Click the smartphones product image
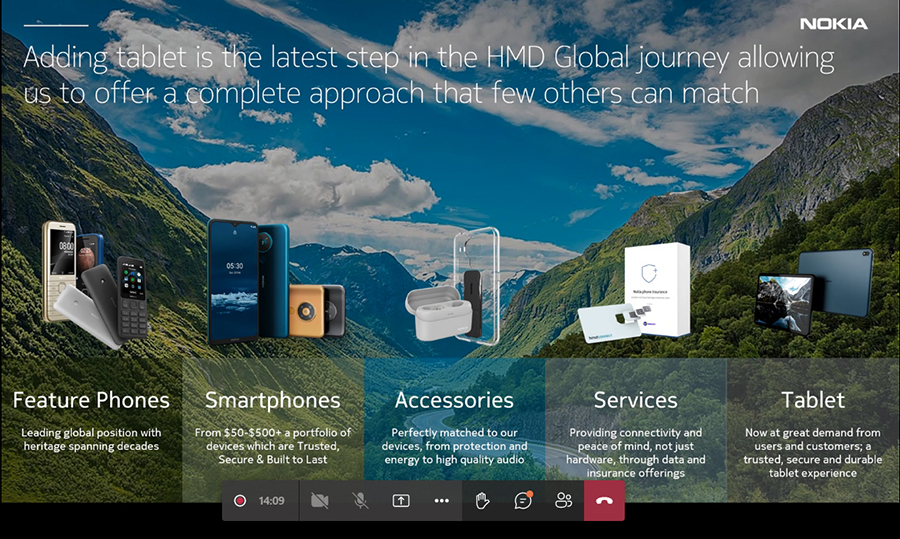 pos(276,281)
